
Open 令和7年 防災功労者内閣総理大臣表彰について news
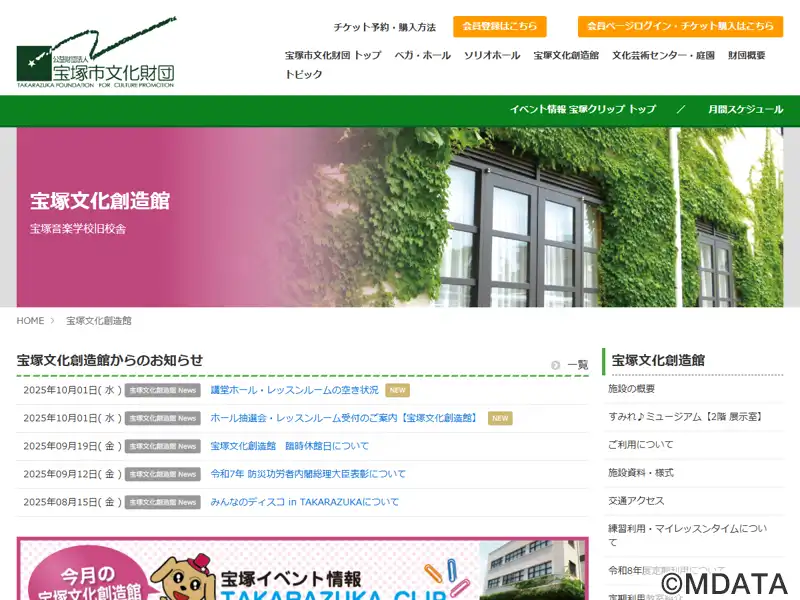click(308, 474)
